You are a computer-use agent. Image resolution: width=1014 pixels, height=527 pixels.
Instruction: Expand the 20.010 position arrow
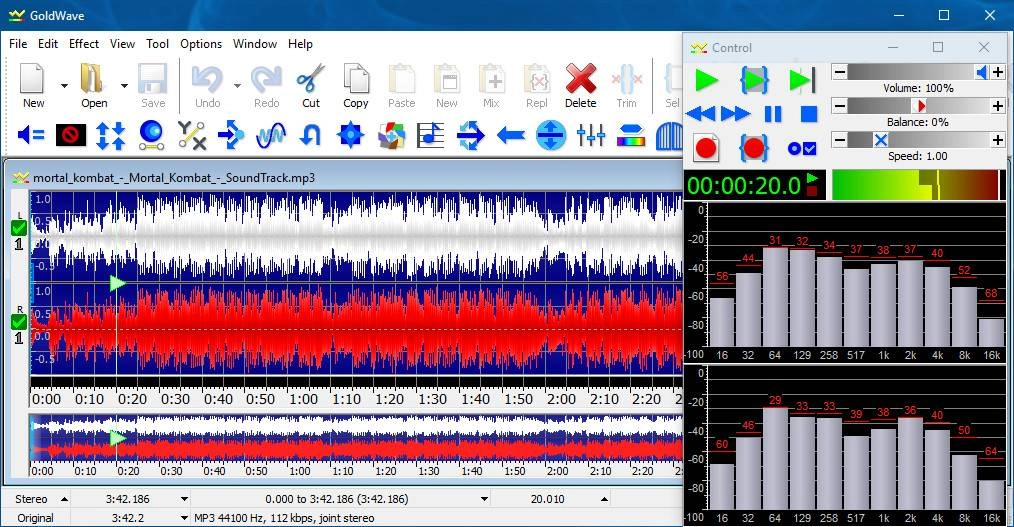click(604, 499)
